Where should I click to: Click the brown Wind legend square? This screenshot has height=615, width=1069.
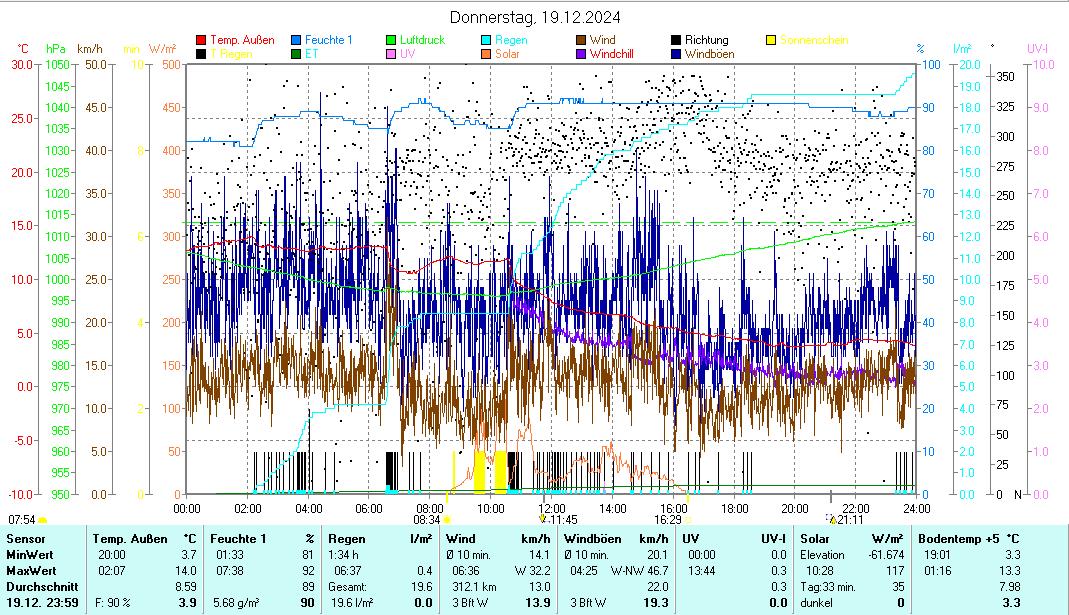pos(581,40)
